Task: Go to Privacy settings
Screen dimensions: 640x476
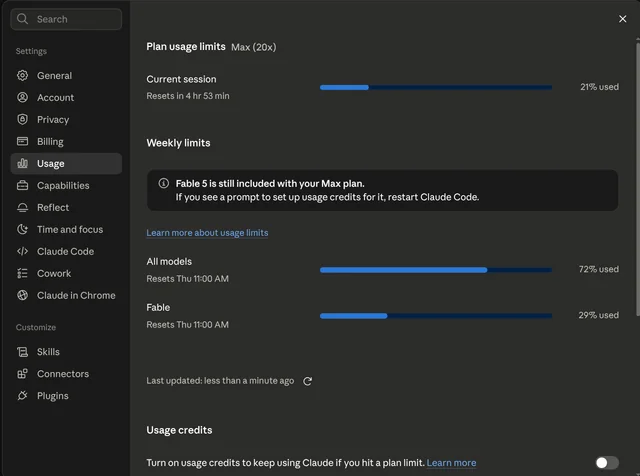Action: click(66, 120)
